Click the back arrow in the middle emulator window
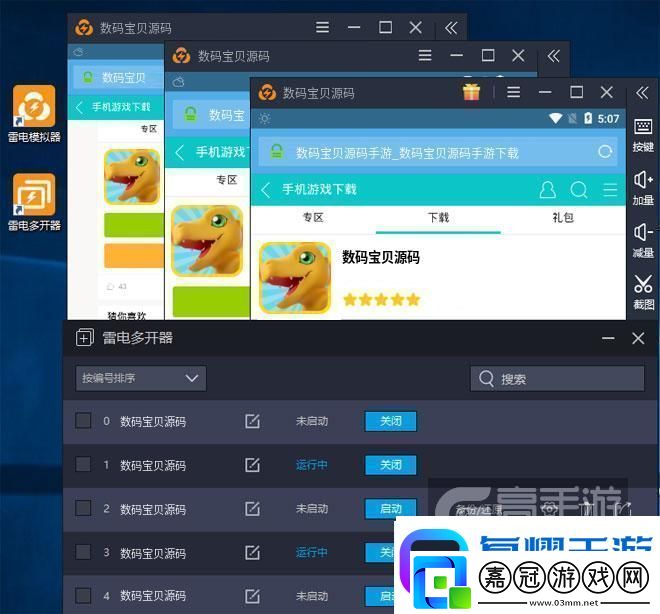Image resolution: width=660 pixels, height=614 pixels. tap(180, 152)
